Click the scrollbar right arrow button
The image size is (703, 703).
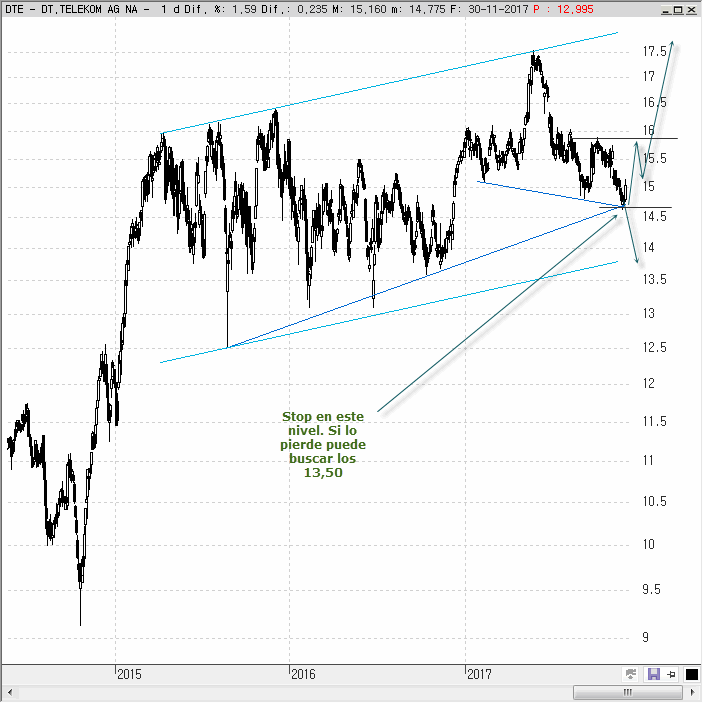click(x=693, y=693)
